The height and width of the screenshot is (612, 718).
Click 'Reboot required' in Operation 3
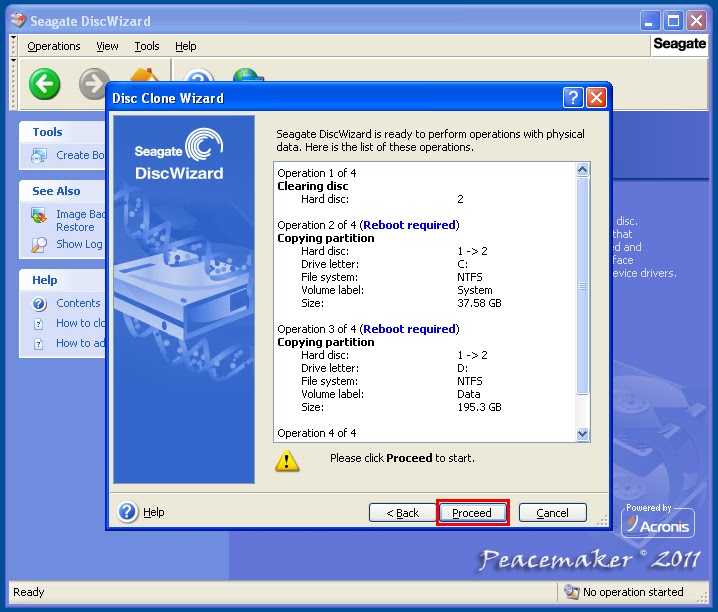tap(409, 329)
